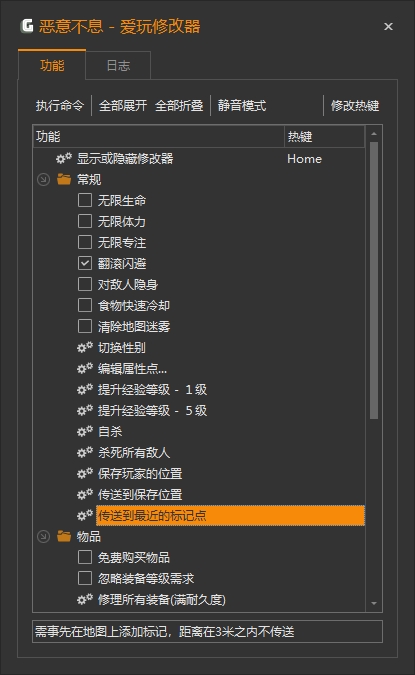Select the 功能 tab
The height and width of the screenshot is (675, 415).
point(52,65)
